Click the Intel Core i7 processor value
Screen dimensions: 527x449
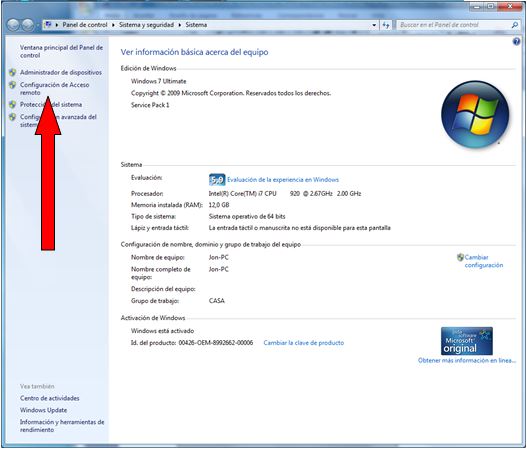(285, 194)
